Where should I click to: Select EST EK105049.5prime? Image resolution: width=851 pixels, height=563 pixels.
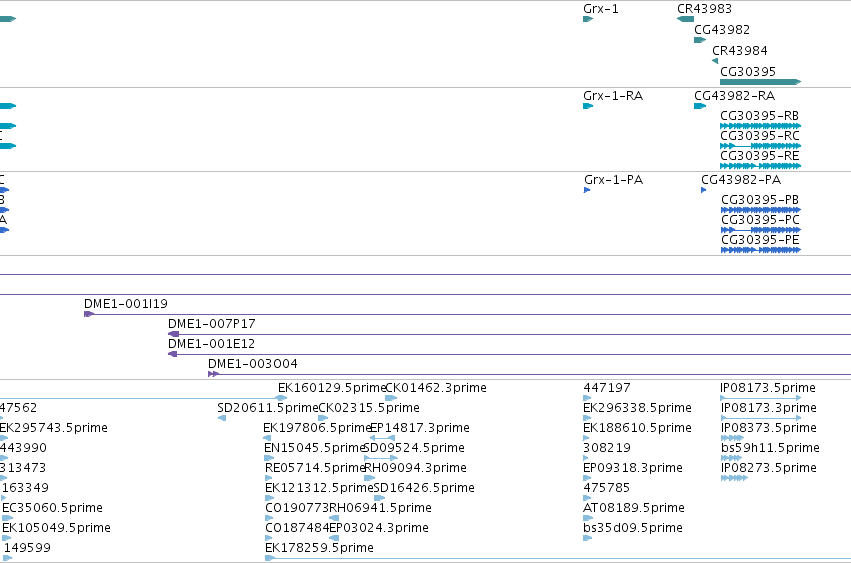coord(7,539)
